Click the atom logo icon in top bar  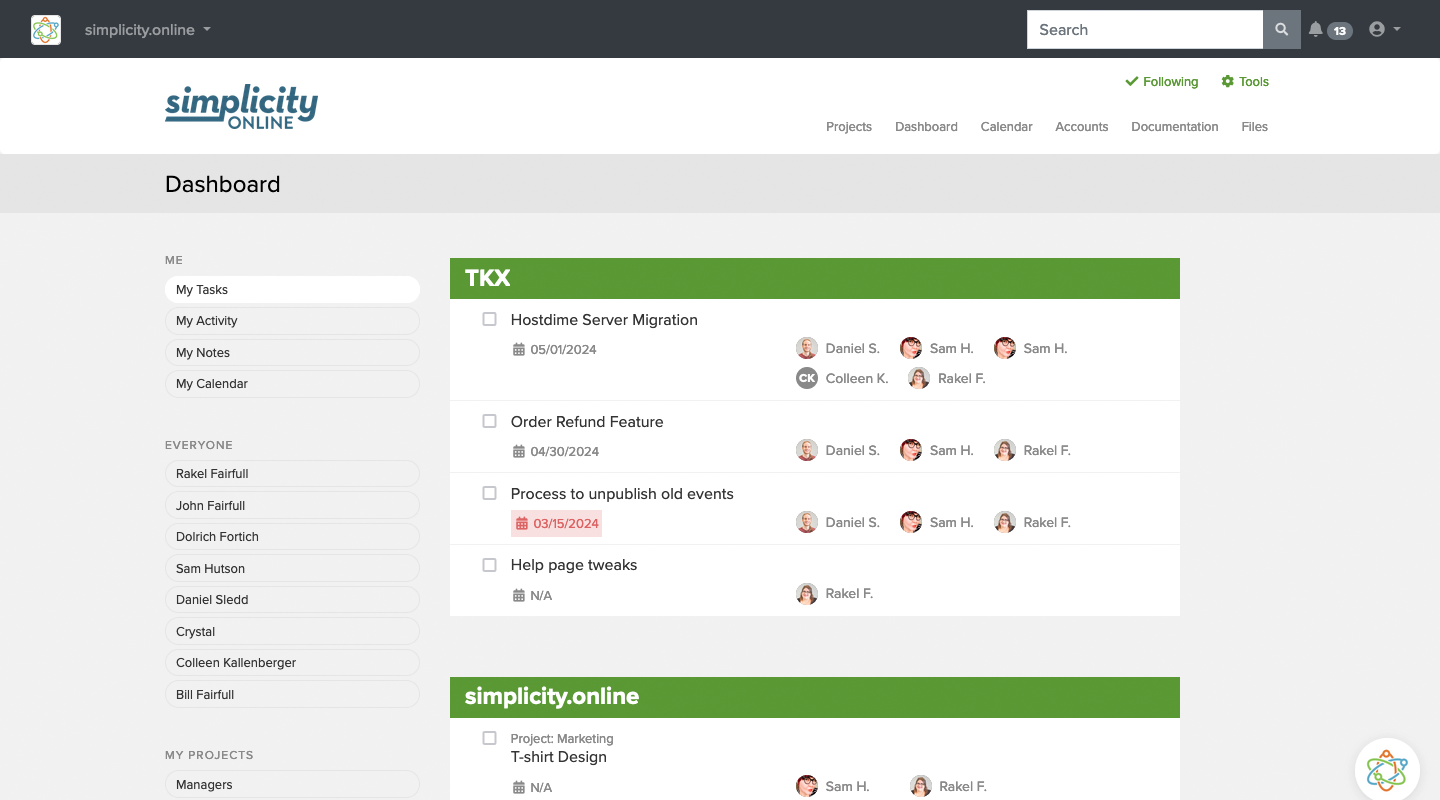(46, 30)
